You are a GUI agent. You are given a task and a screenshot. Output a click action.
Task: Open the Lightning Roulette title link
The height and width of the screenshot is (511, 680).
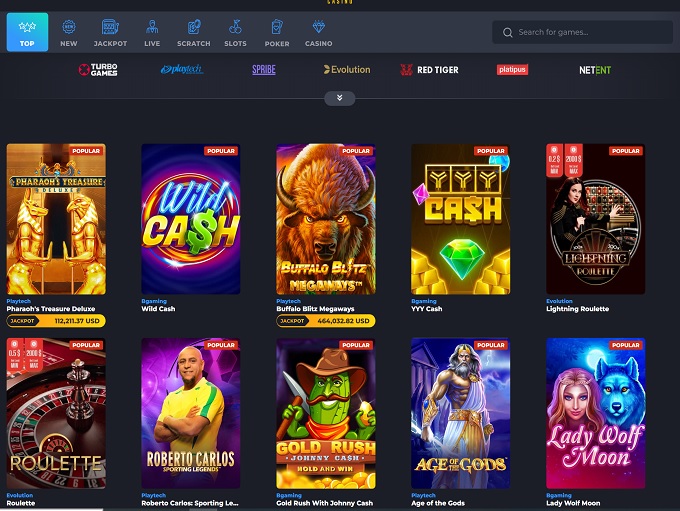(577, 309)
